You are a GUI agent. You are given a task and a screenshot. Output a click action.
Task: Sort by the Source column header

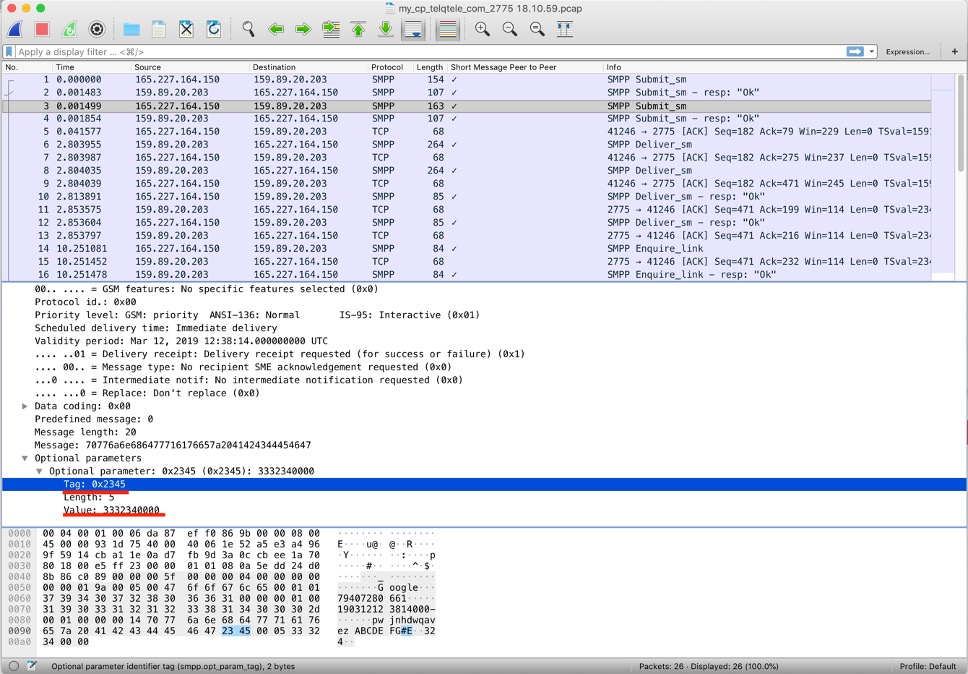click(148, 67)
